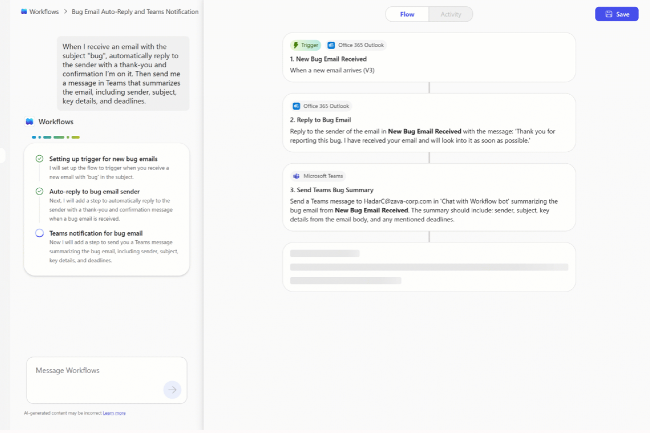Screen dimensions: 650x433
Task: Click the Workflows icon in the breadcrumb
Action: [x=24, y=12]
